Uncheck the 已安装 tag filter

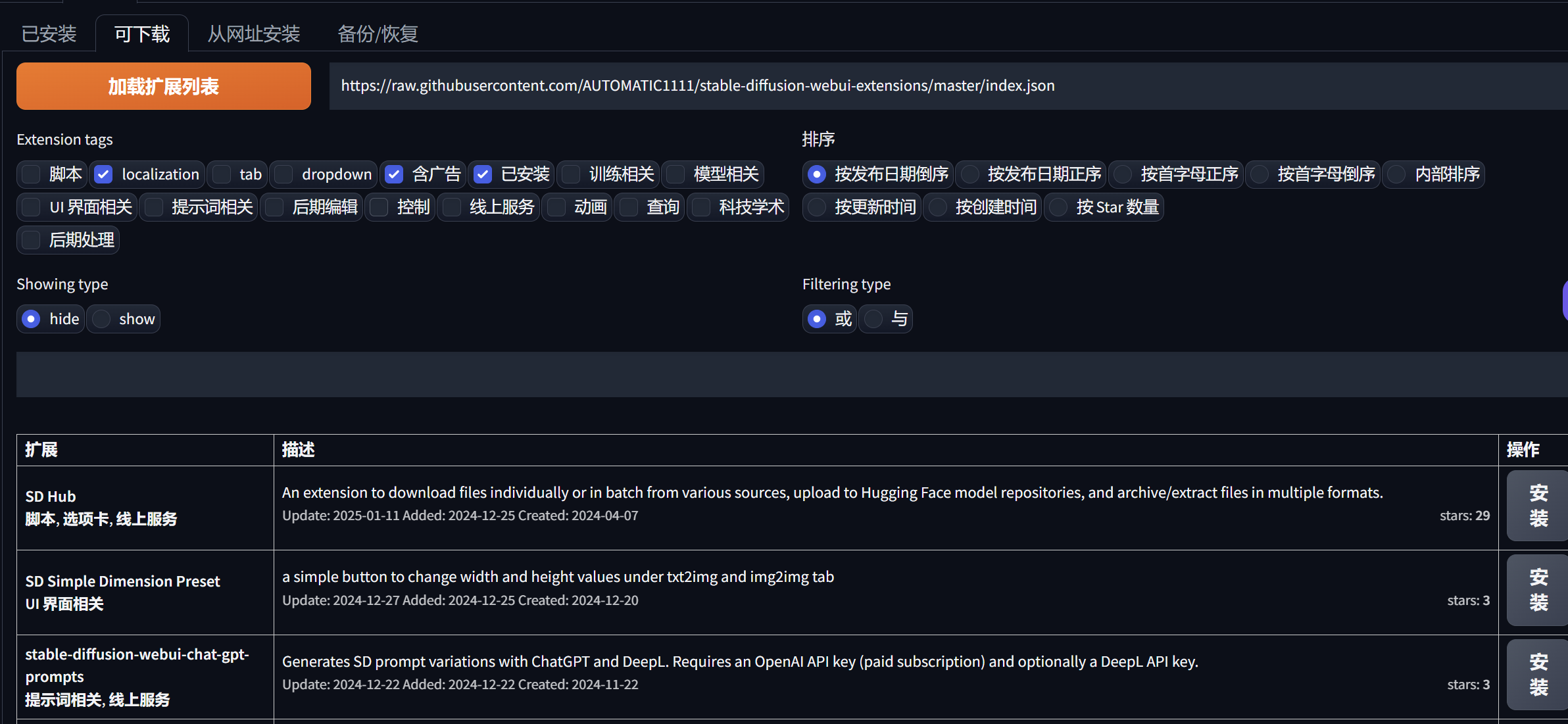pyautogui.click(x=483, y=174)
